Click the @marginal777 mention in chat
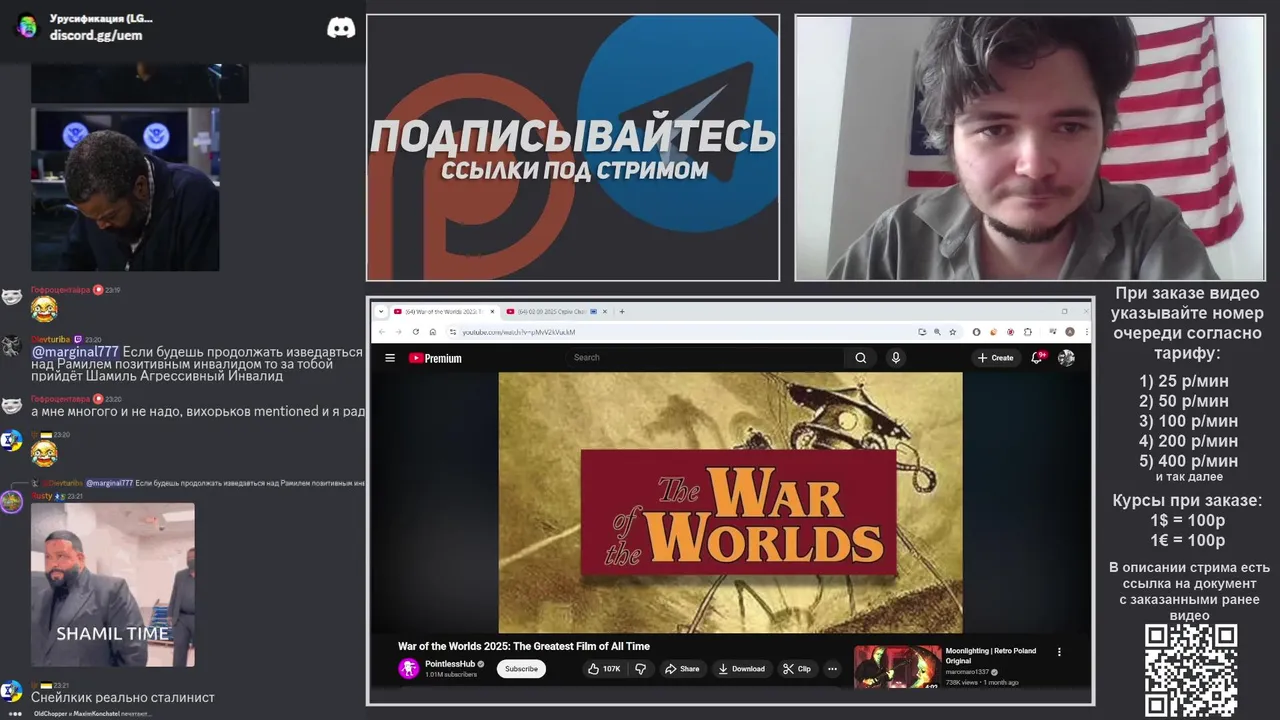Screen dimensions: 1280x720 [x=75, y=352]
